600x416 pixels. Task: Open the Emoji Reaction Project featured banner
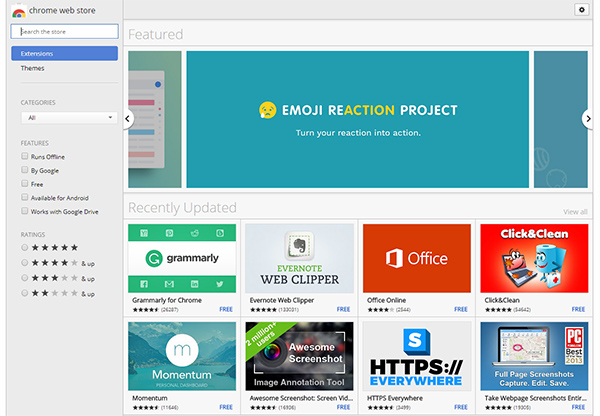pyautogui.click(x=358, y=119)
